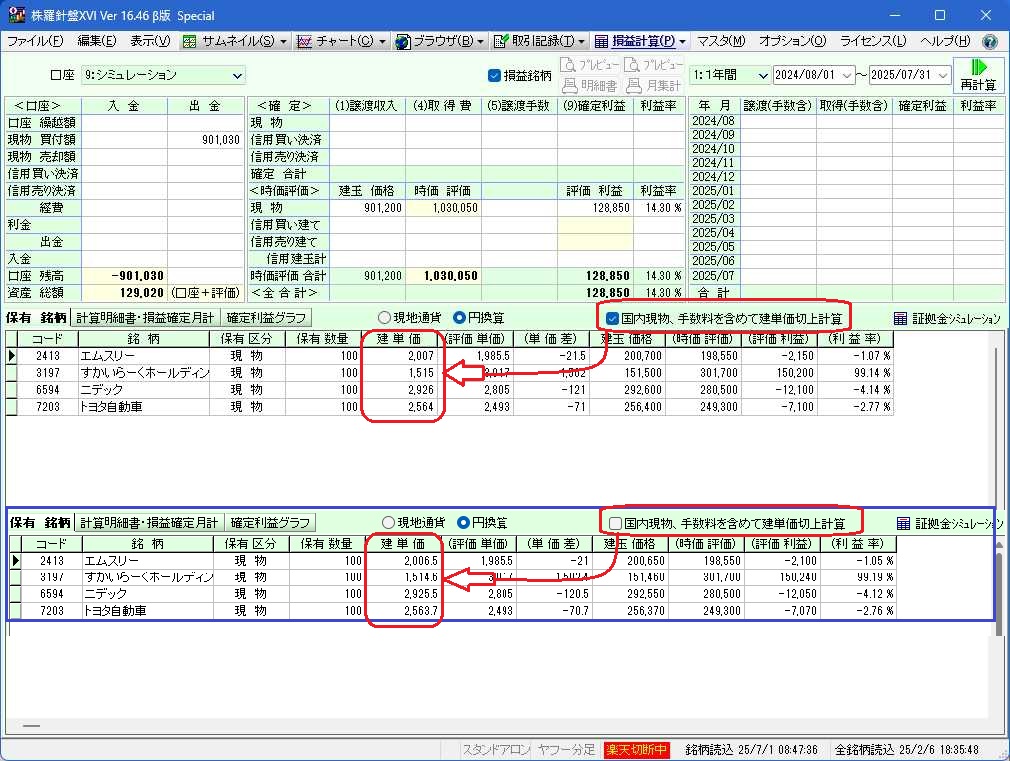Click the 月集計 button label
Viewport: 1010px width, 761px height.
(663, 86)
